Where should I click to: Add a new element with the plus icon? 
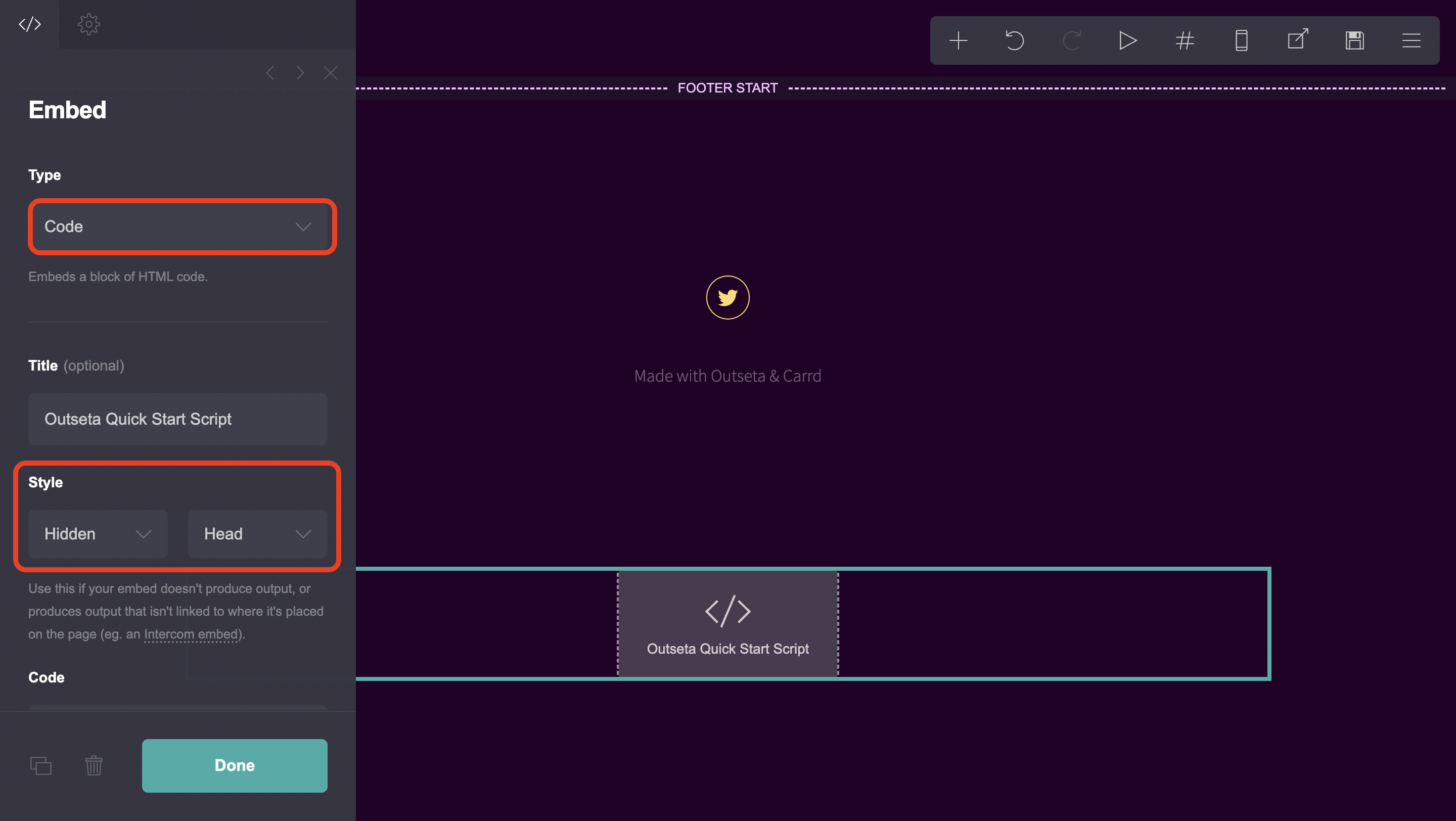pyautogui.click(x=959, y=40)
